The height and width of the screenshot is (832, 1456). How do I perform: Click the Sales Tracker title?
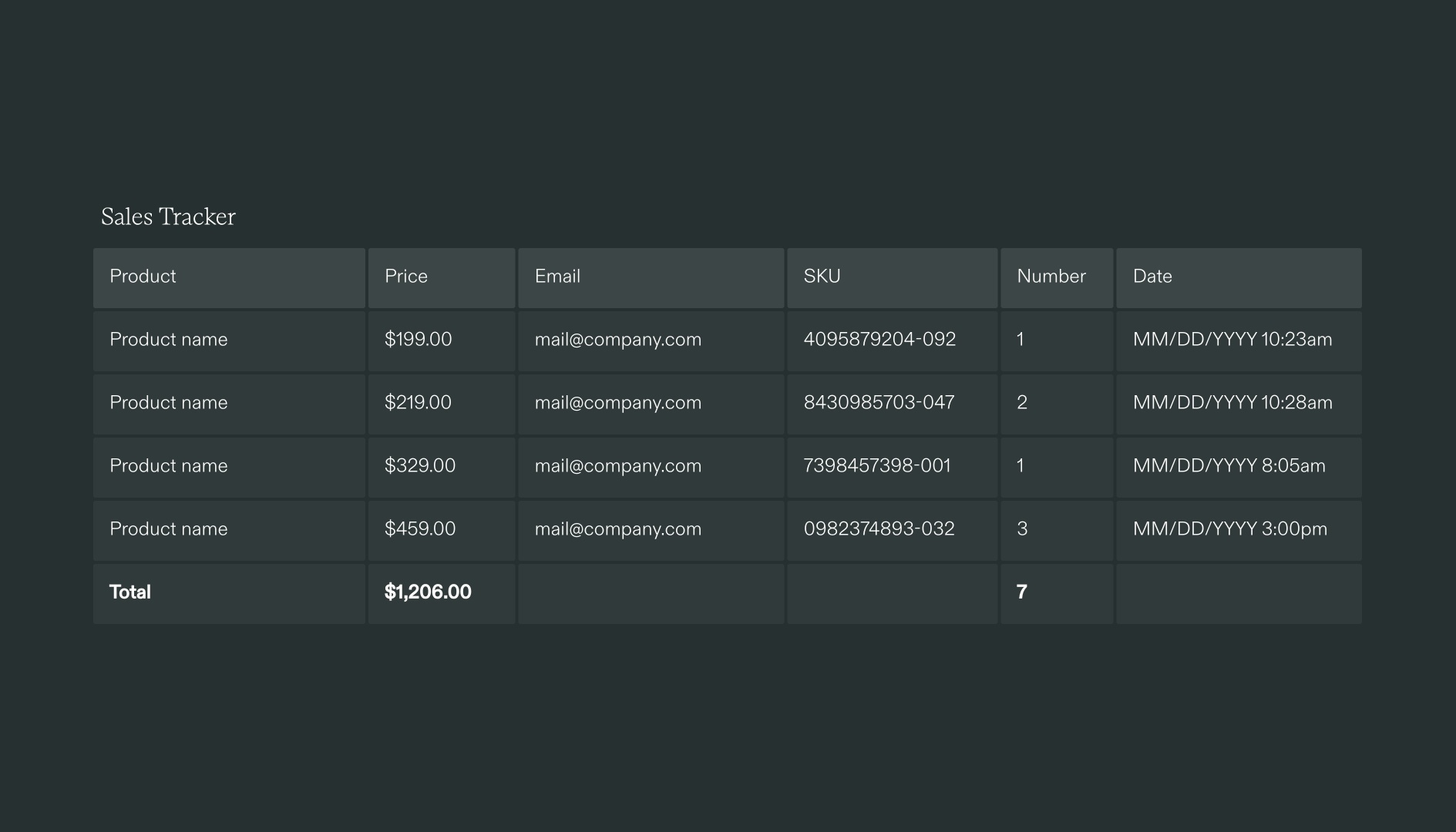(x=168, y=216)
